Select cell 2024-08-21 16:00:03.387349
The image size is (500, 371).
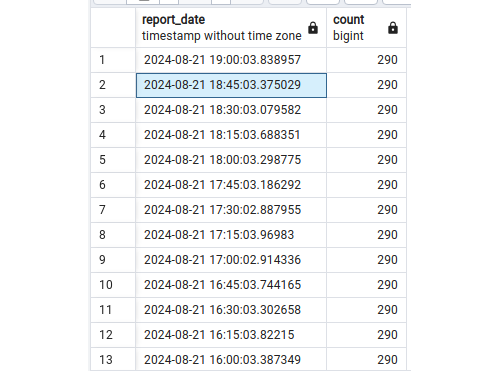[x=231, y=359]
